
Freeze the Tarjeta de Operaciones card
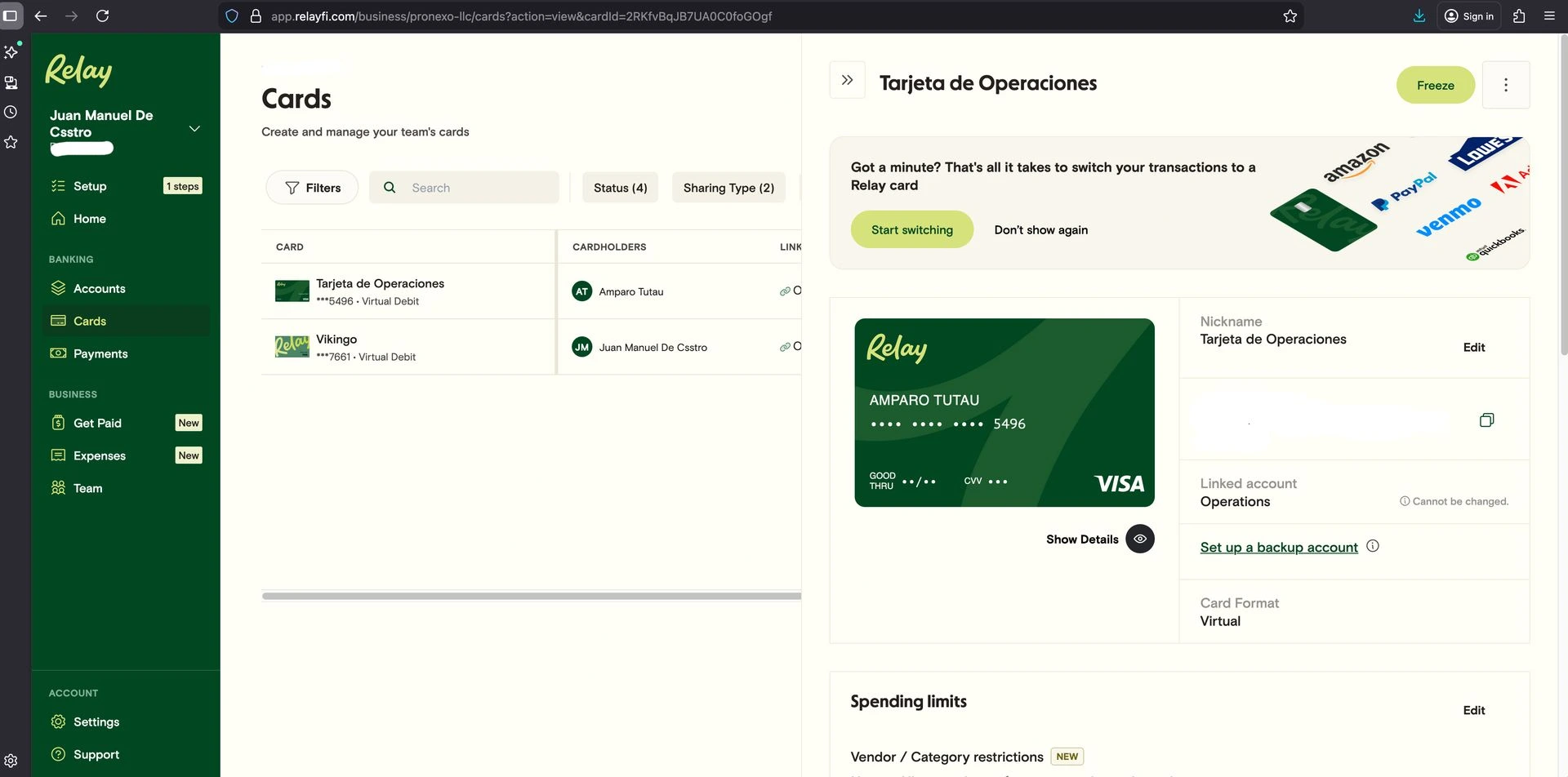(x=1435, y=85)
